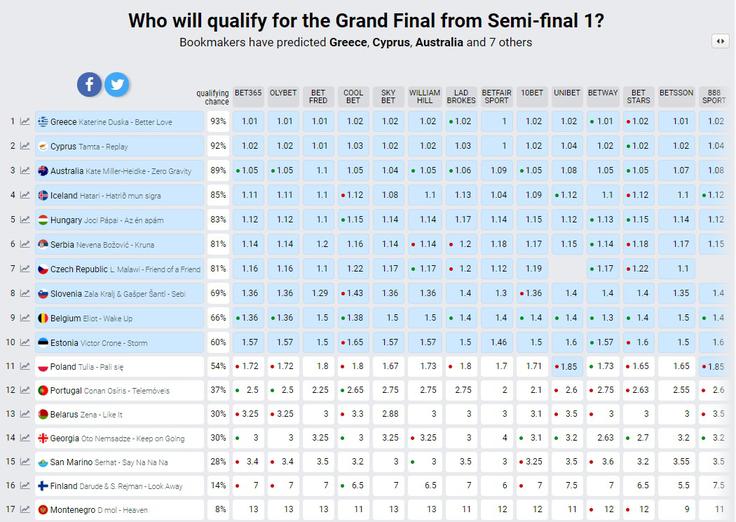Click Bet365's 1.05 odds for Australia
Viewport: 736px width, 522px height.
248,170
